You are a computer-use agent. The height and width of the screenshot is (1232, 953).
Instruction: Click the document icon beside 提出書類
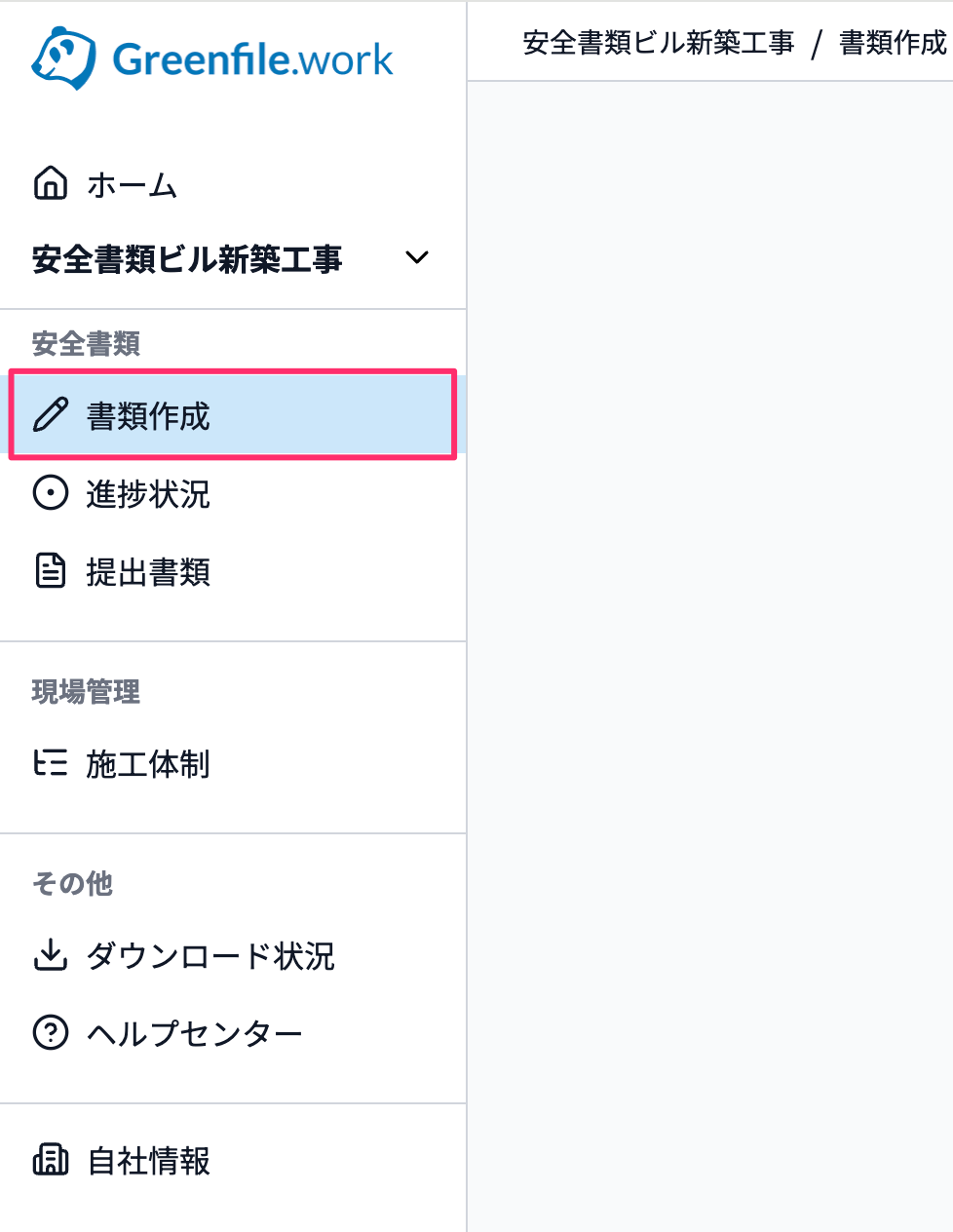point(51,570)
